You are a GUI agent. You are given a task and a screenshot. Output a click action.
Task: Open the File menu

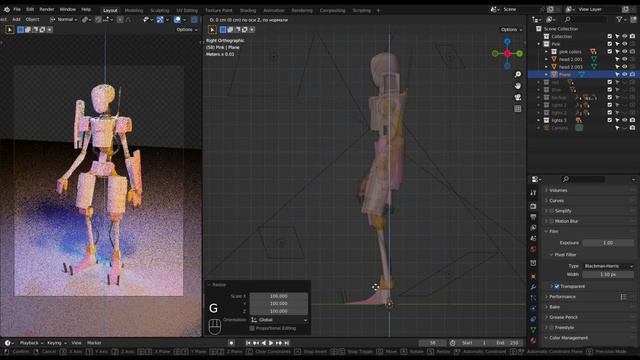click(17, 9)
